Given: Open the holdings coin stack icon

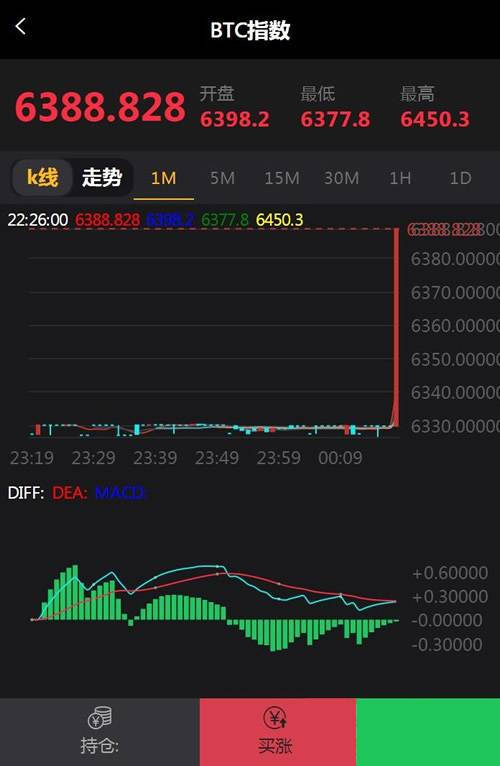Looking at the screenshot, I should [x=100, y=718].
